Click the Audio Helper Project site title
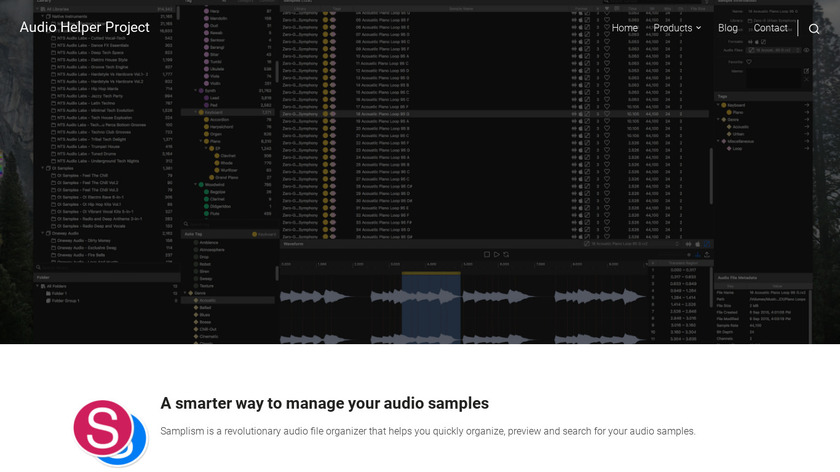The image size is (840, 472). (85, 27)
